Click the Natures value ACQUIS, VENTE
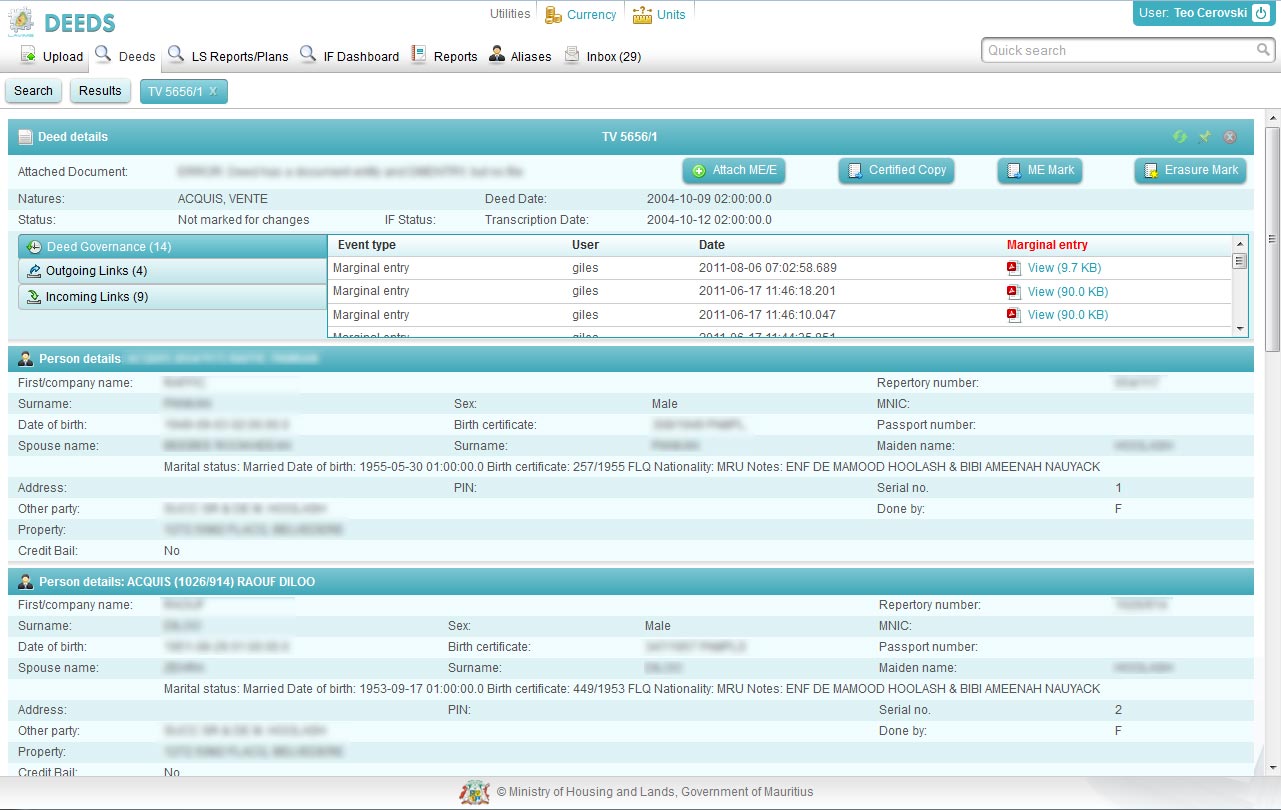The width and height of the screenshot is (1281, 810). coord(223,199)
